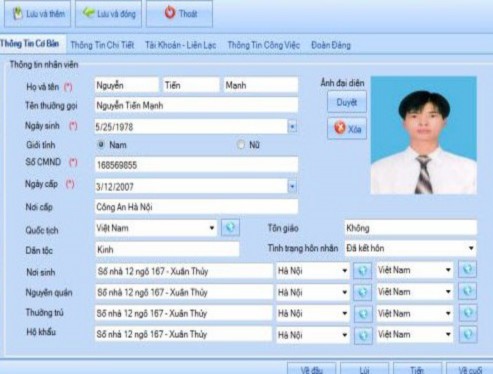This screenshot has height=374, width=493.
Task: Click the employee avatar photo
Action: click(424, 135)
